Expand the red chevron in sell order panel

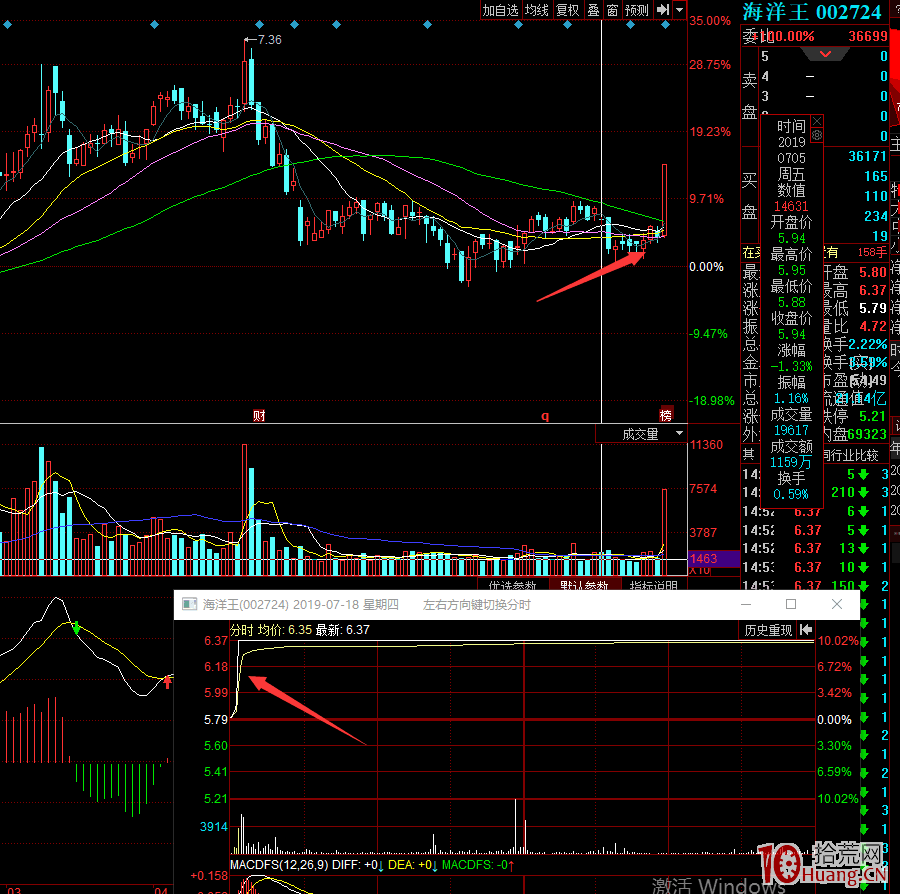coord(825,55)
